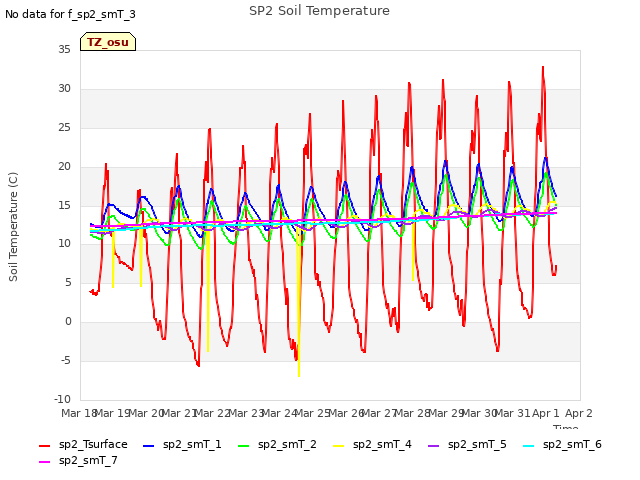Click the -10 y-axis tick label
640x480 pixels.
[x=62, y=399]
